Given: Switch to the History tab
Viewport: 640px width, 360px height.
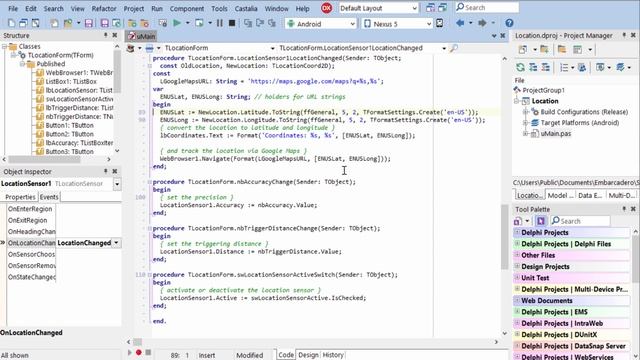Looking at the screenshot, I should coord(333,355).
